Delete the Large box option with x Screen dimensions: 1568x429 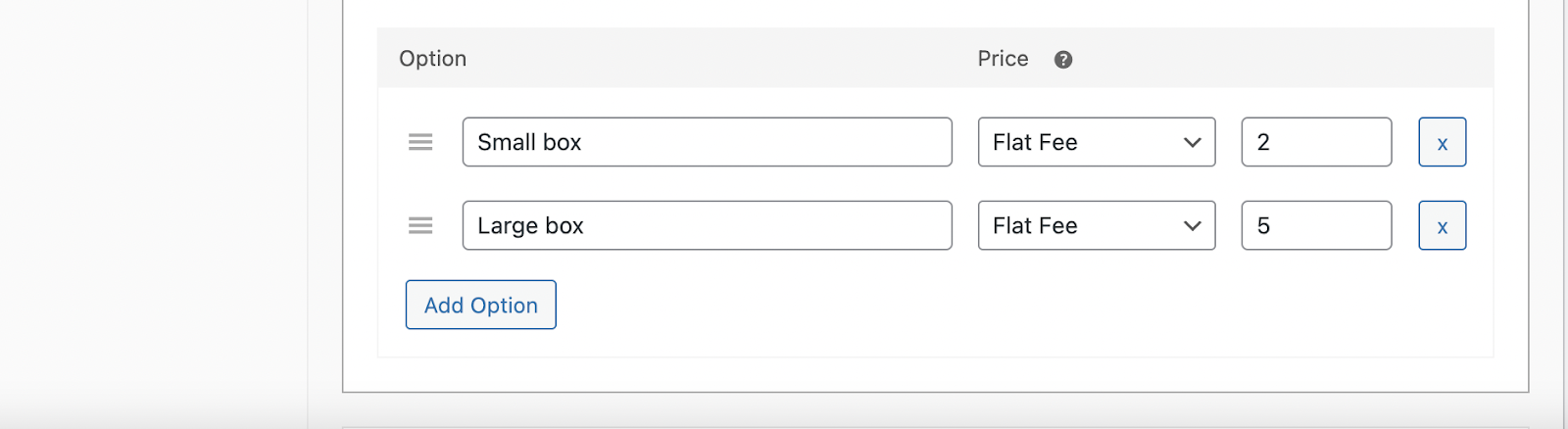pyautogui.click(x=1443, y=225)
